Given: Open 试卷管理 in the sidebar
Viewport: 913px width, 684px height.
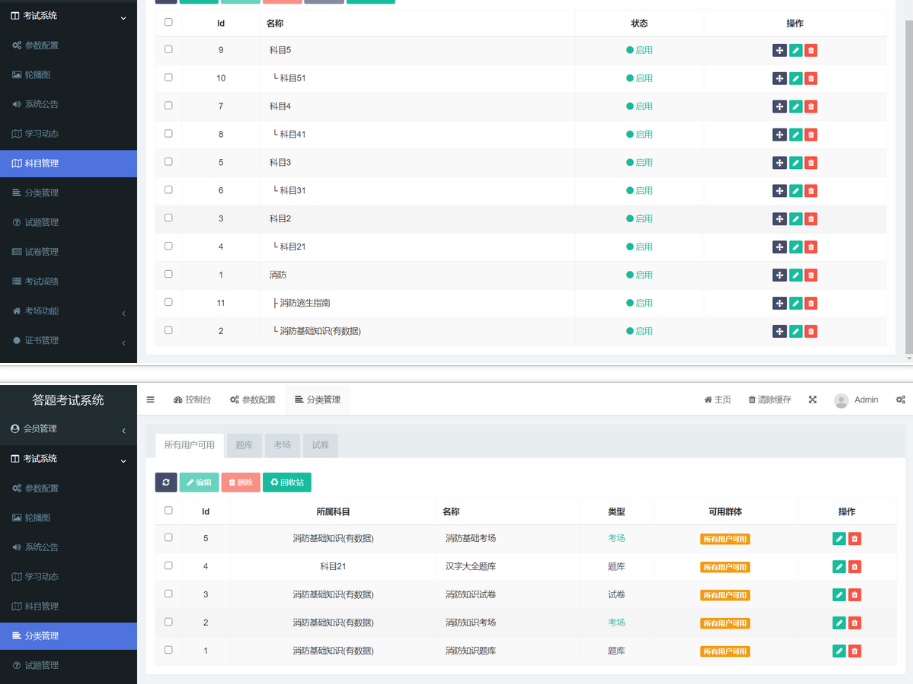Looking at the screenshot, I should (69, 252).
